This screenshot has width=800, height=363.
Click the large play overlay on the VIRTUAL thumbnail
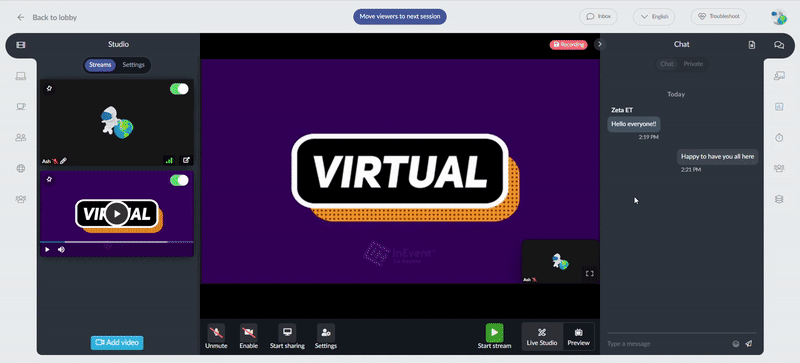(x=117, y=214)
